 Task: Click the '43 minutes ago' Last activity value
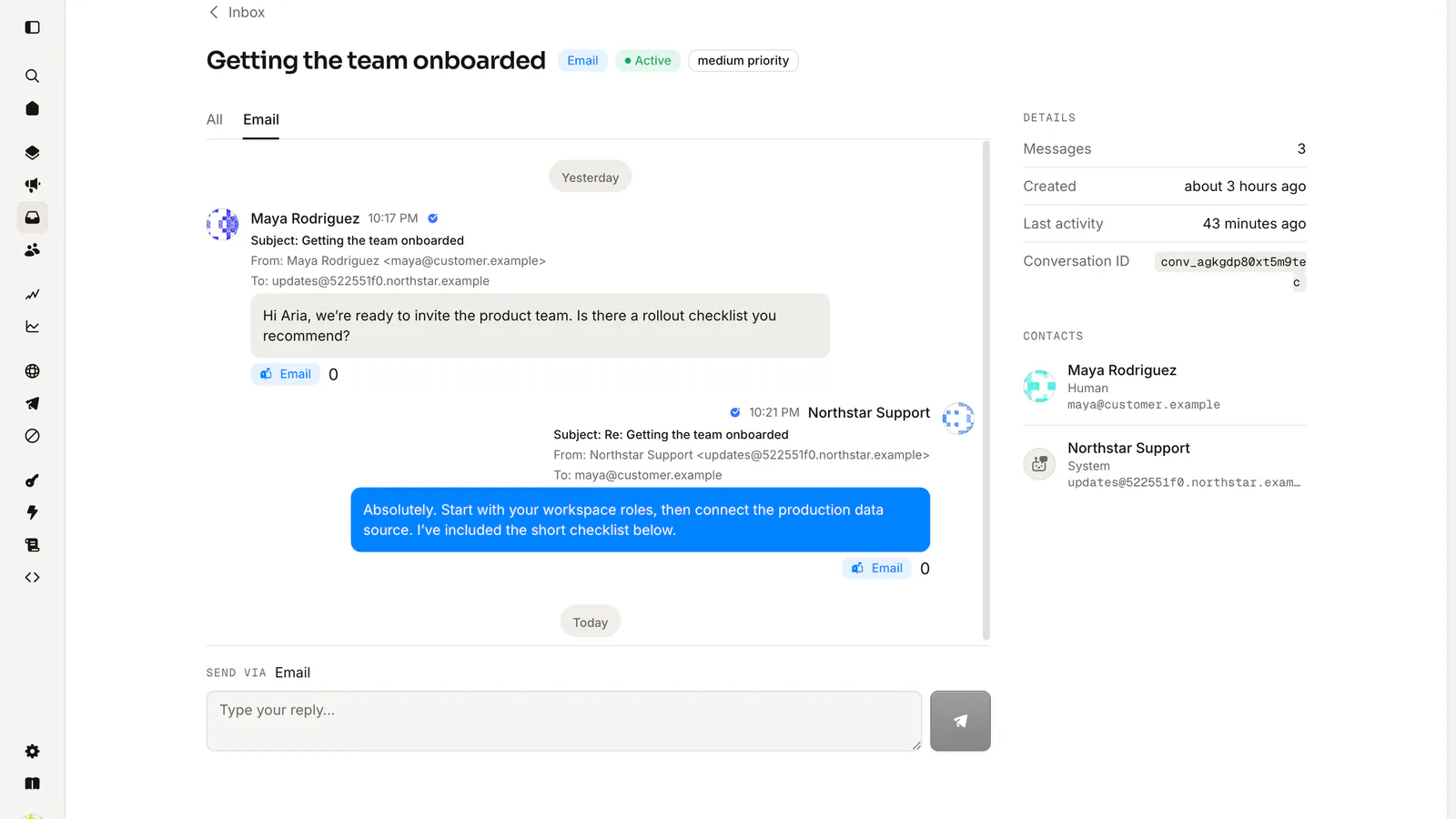[1254, 224]
